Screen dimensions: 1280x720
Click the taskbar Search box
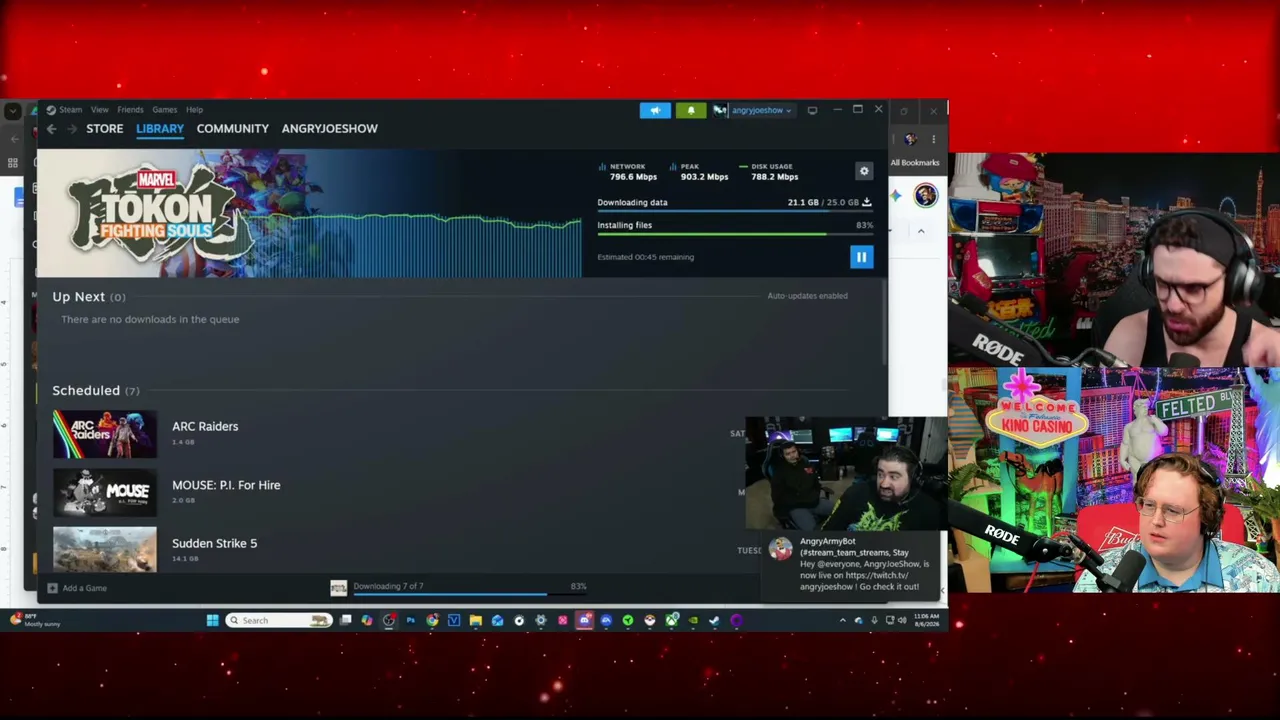[278, 620]
